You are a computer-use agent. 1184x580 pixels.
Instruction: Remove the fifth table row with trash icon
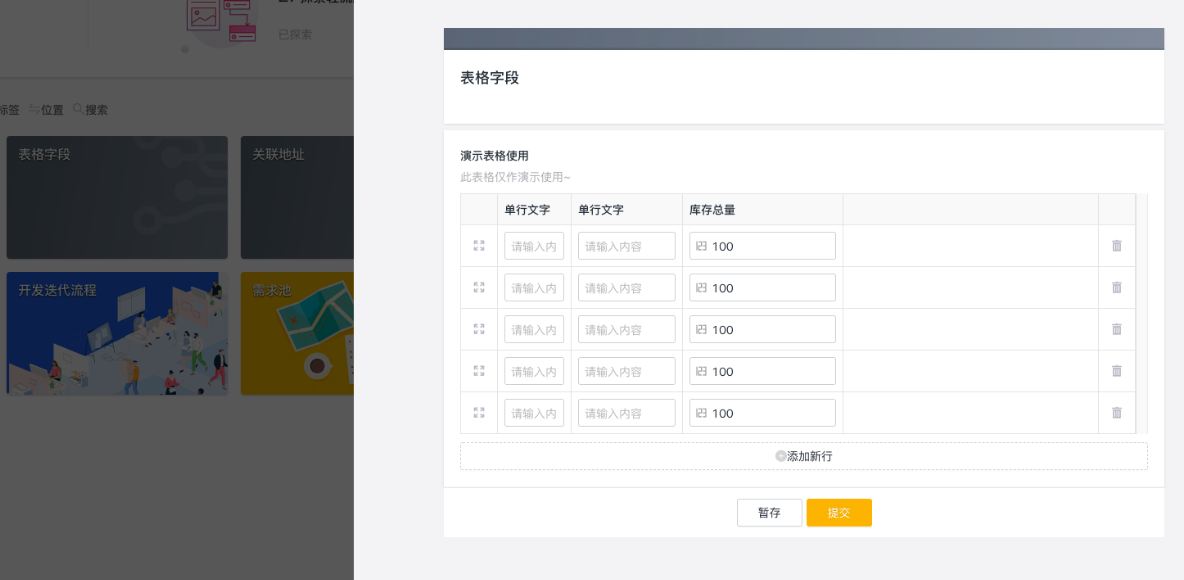coord(1117,413)
